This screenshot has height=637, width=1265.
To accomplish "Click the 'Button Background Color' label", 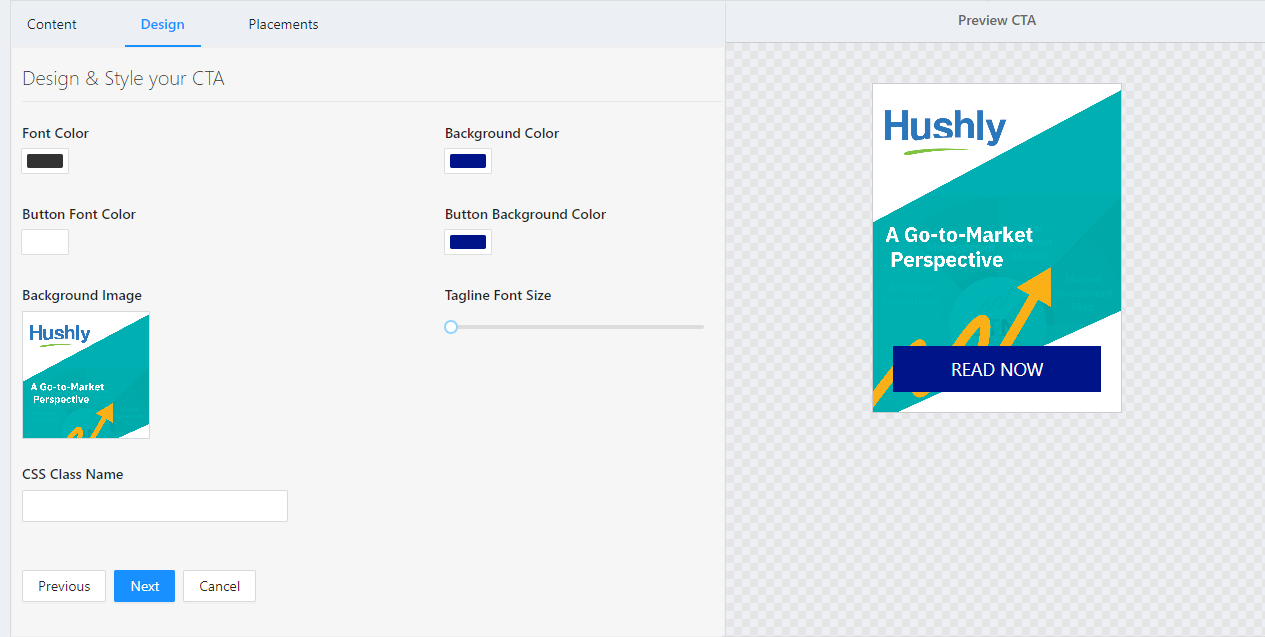I will tap(525, 214).
